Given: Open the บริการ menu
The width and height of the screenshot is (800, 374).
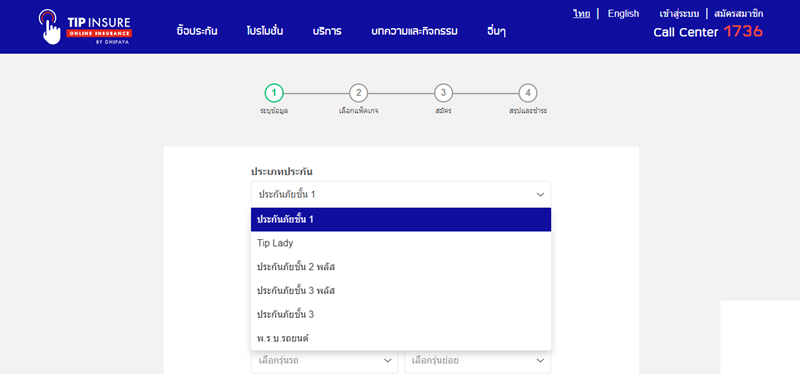Looking at the screenshot, I should 327,31.
